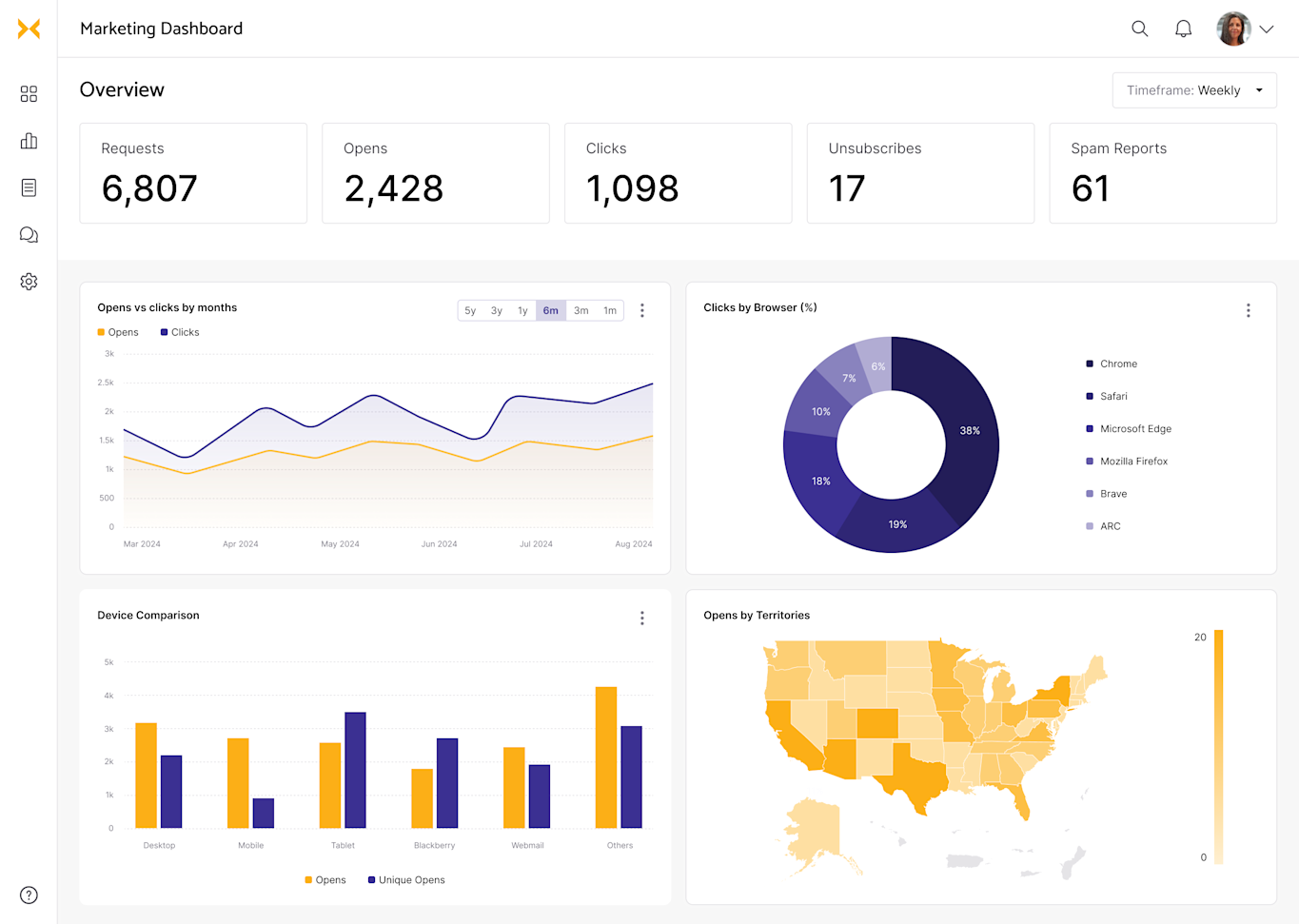Switch to the 1y time range
The width and height of the screenshot is (1299, 924).
(x=522, y=310)
